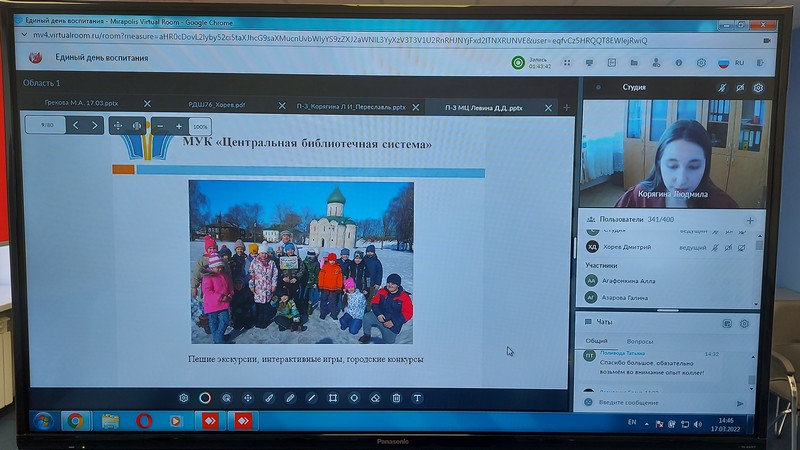Viewport: 800px width, 450px height.
Task: Select the line drawing tool
Action: pyautogui.click(x=311, y=398)
